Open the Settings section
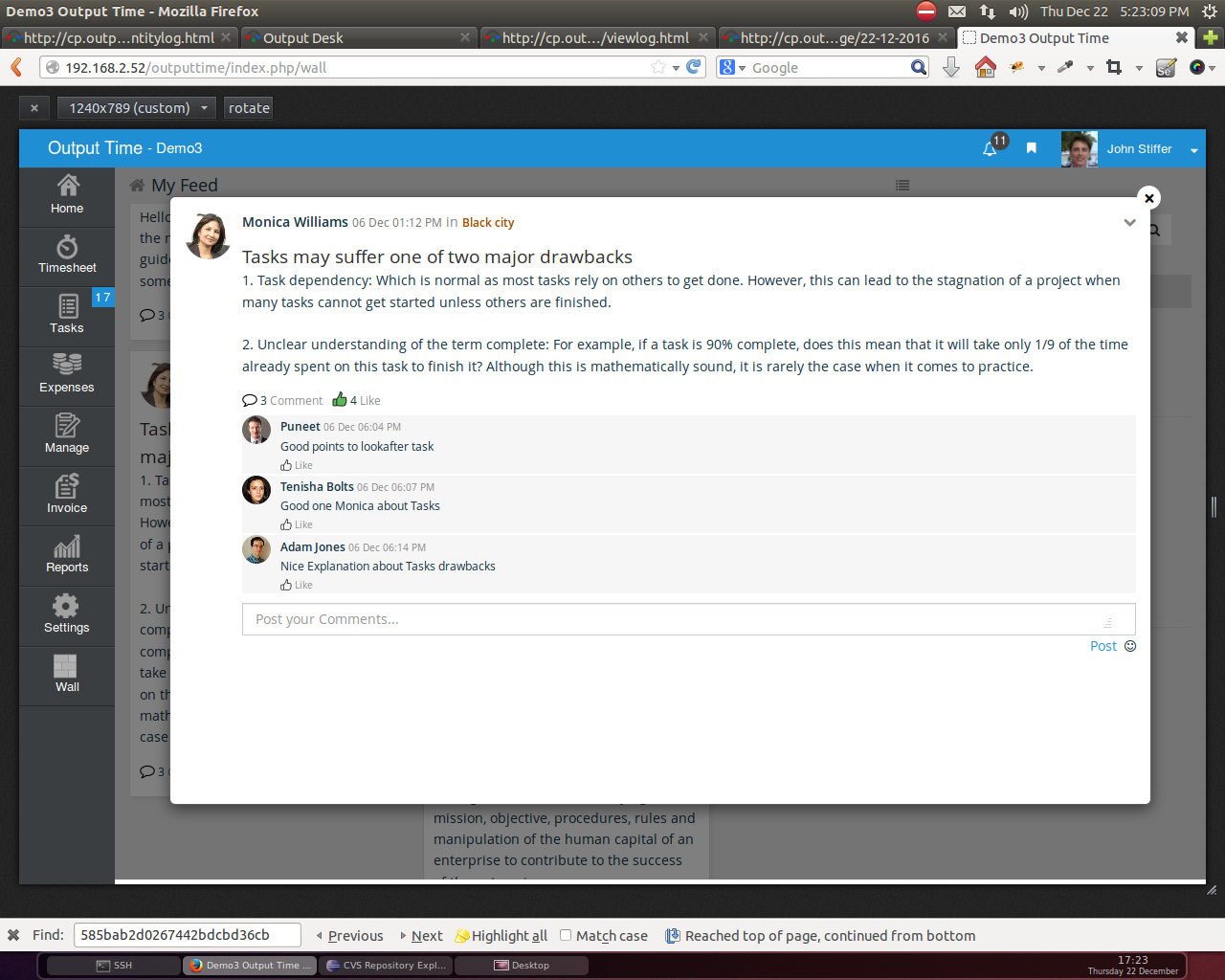 (66, 615)
